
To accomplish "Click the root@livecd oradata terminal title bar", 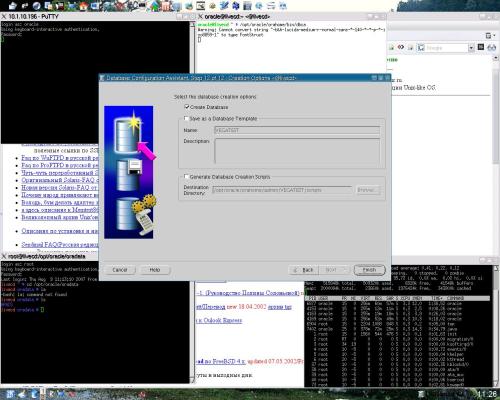I will pos(50,256).
